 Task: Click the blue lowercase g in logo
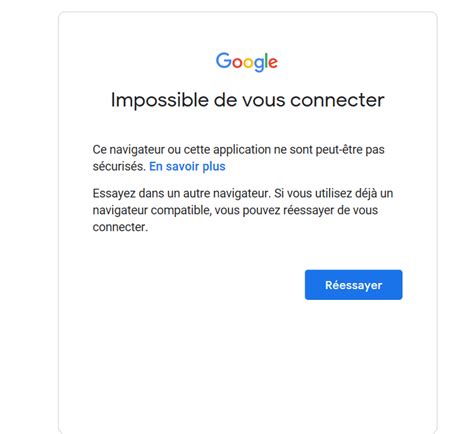click(259, 65)
